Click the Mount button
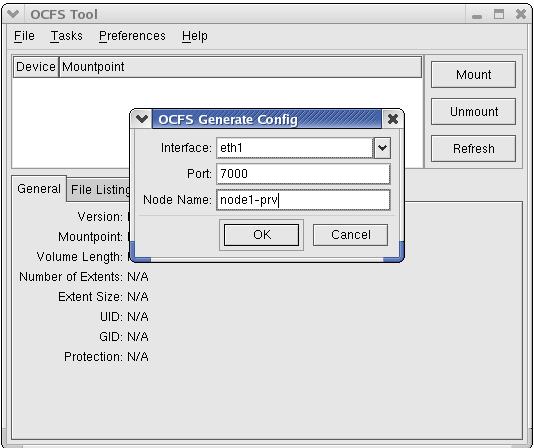The height and width of the screenshot is (448, 534). tap(473, 75)
